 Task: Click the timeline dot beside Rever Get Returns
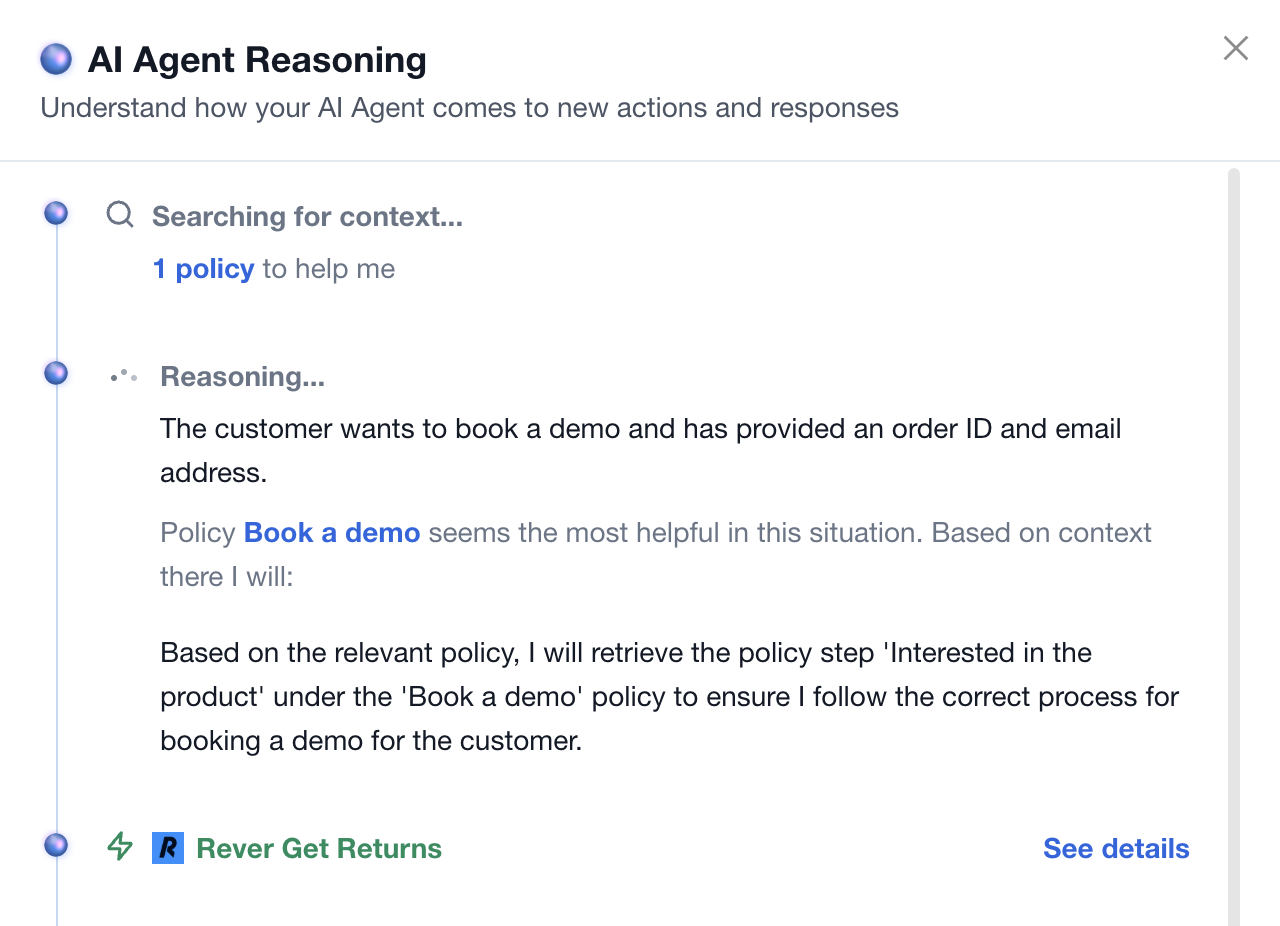(56, 845)
